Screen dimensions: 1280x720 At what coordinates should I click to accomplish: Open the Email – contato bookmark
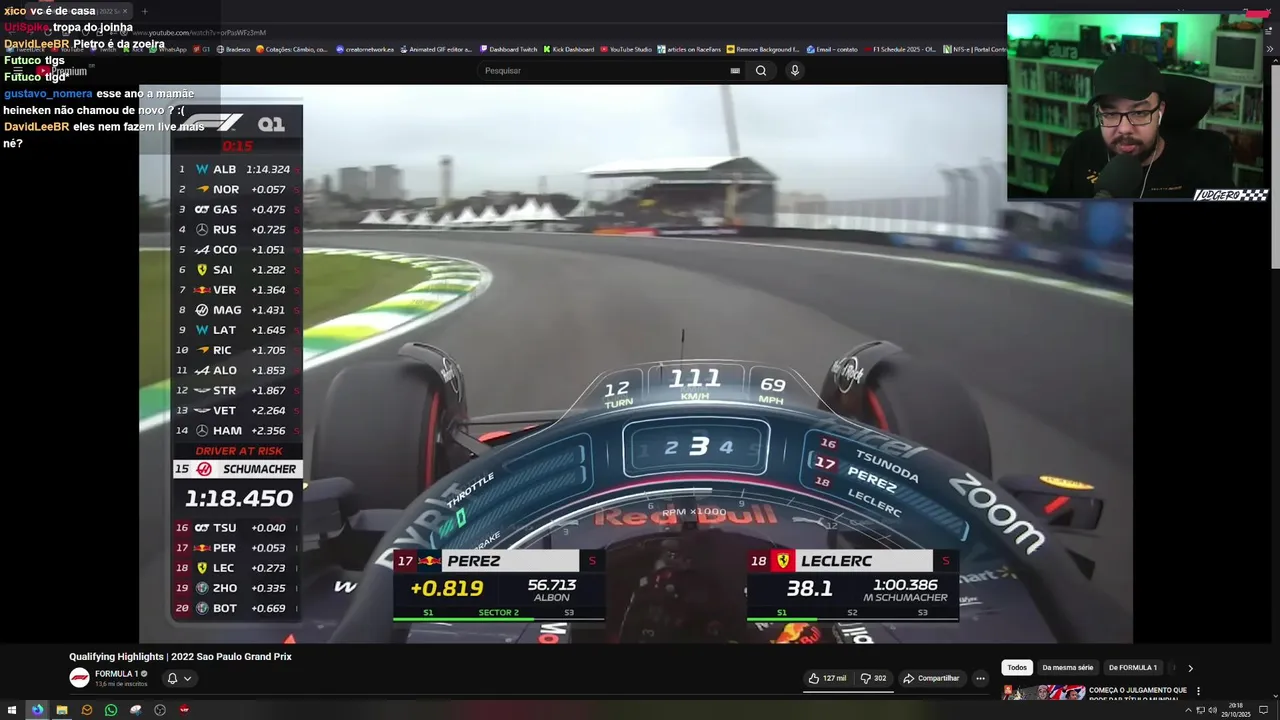pyautogui.click(x=832, y=49)
